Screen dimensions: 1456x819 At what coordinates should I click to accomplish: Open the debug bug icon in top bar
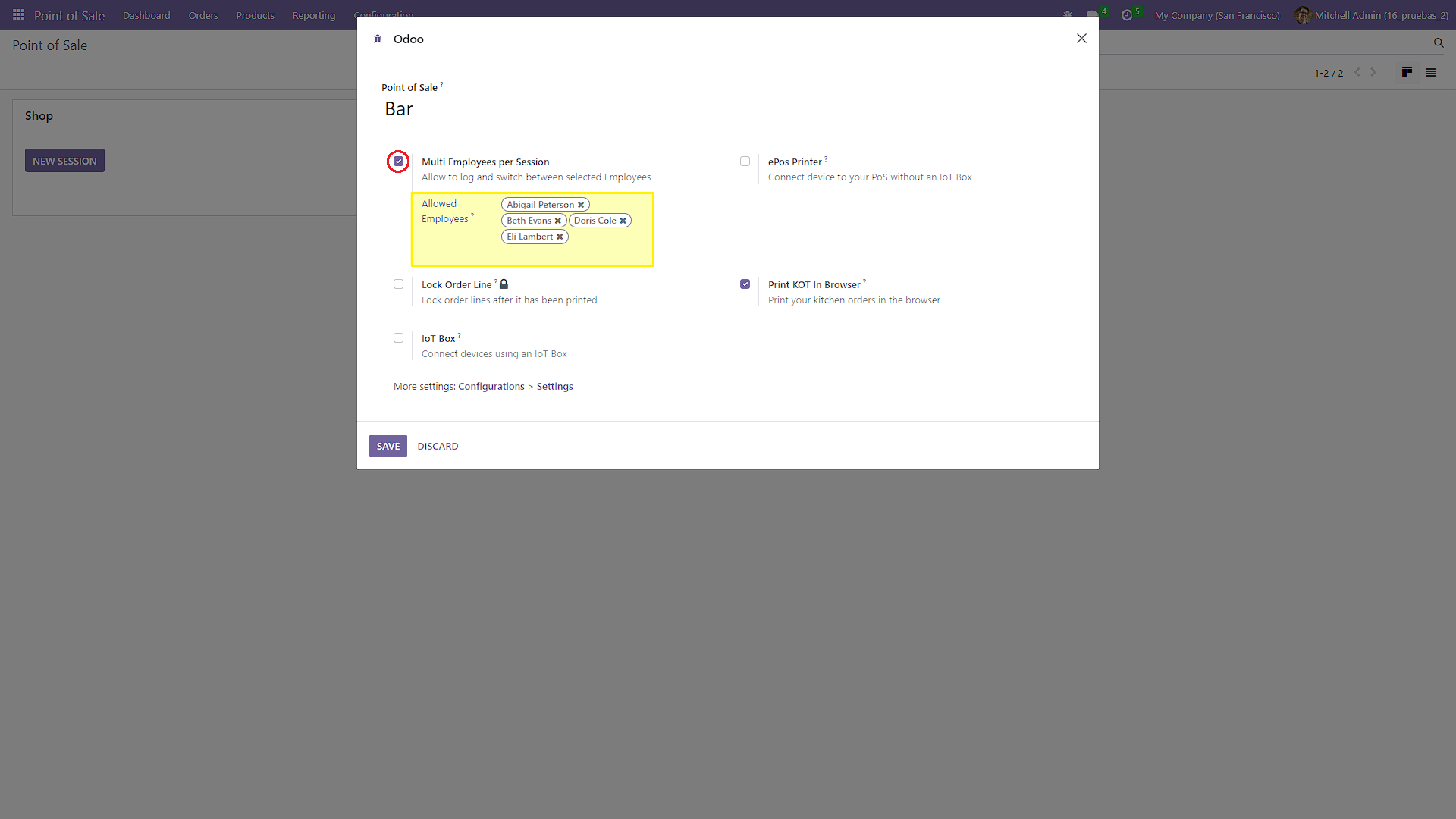tap(1068, 15)
